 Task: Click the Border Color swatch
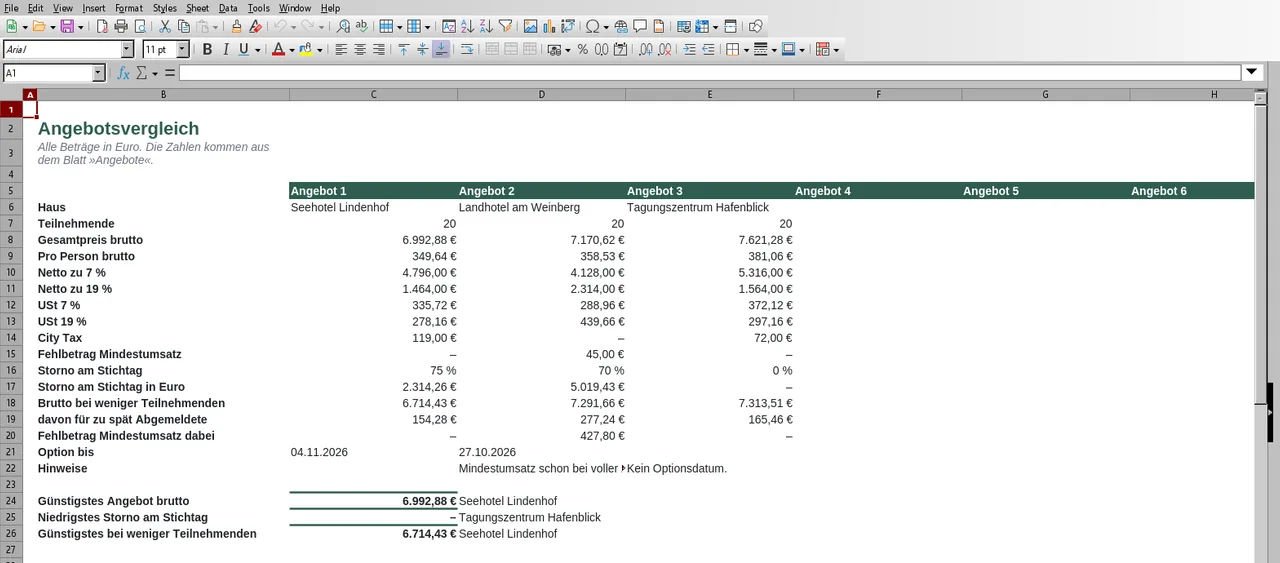point(788,49)
